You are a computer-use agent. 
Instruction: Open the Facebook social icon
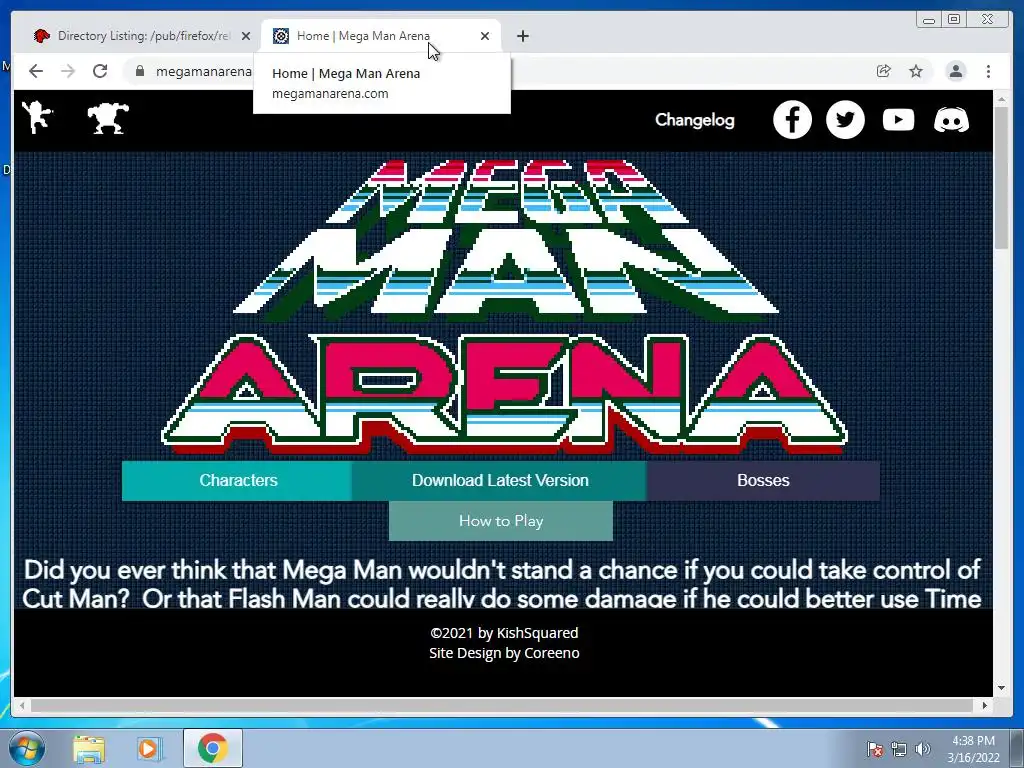tap(792, 120)
